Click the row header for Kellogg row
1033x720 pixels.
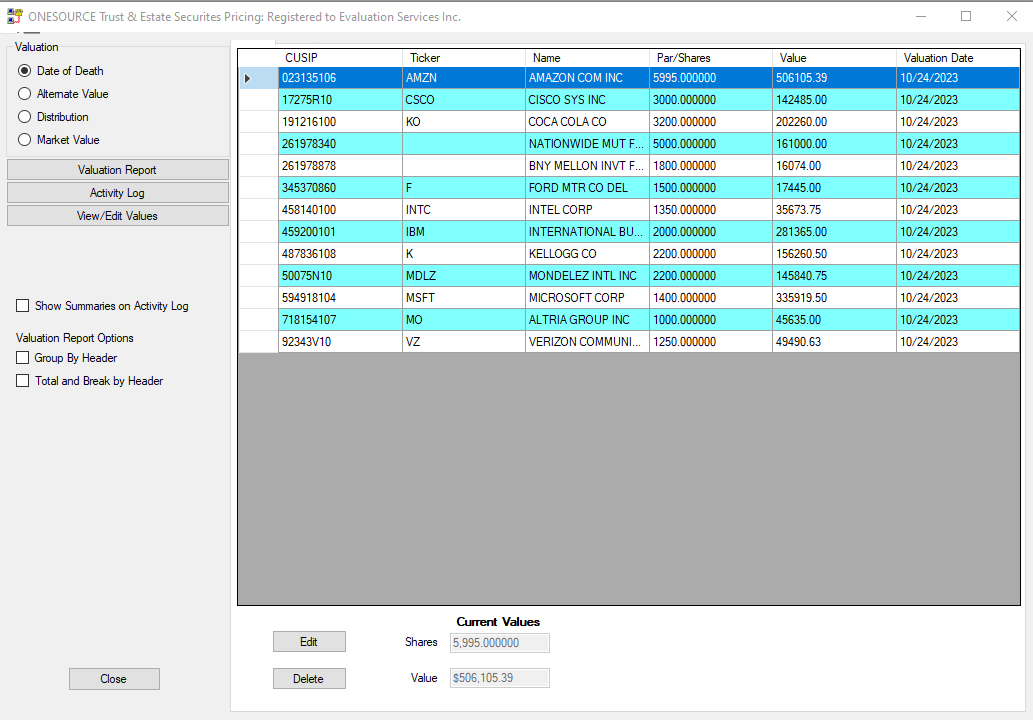pyautogui.click(x=258, y=254)
